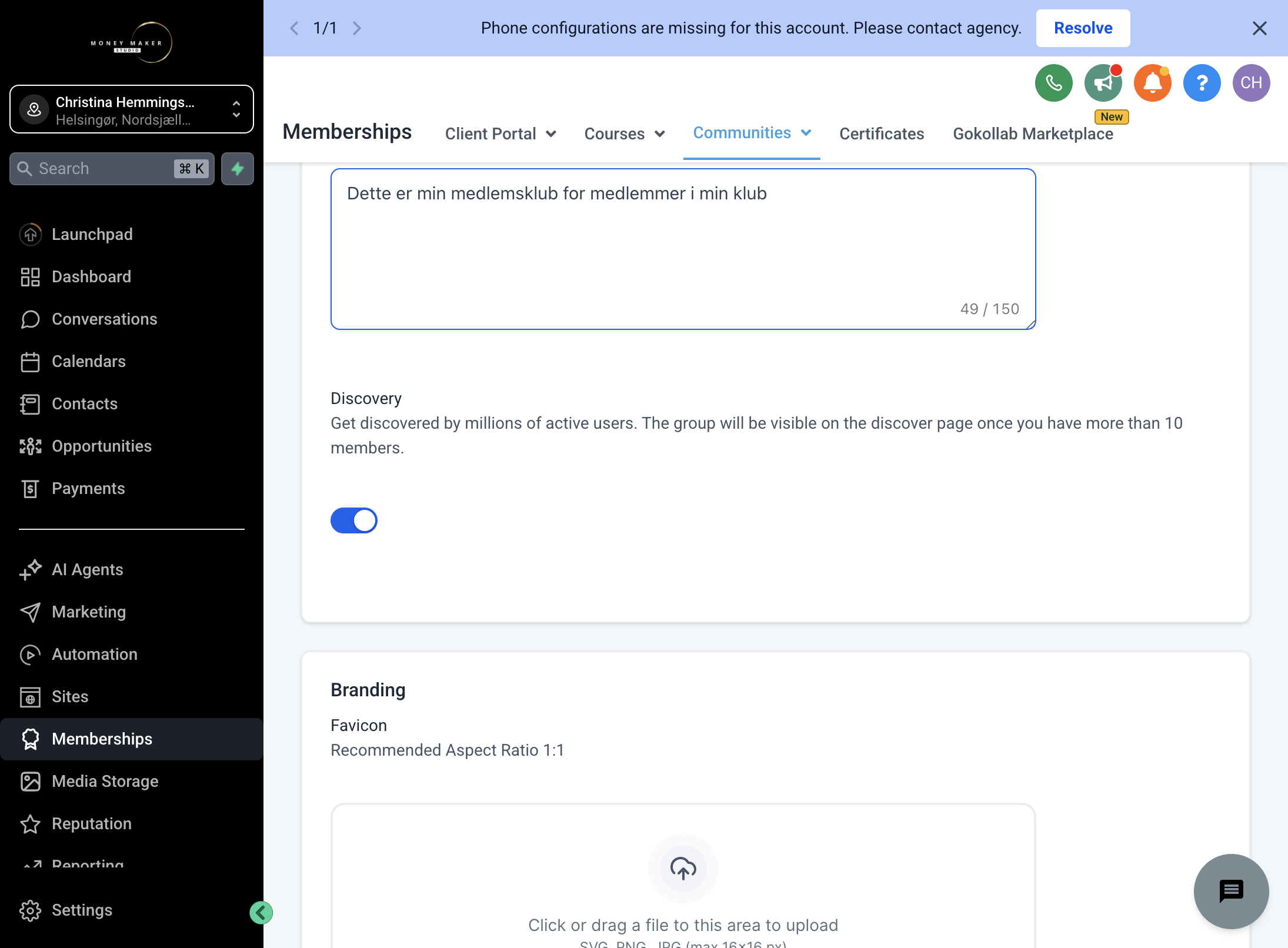Click the '49 / 150' character counter

[x=989, y=309]
